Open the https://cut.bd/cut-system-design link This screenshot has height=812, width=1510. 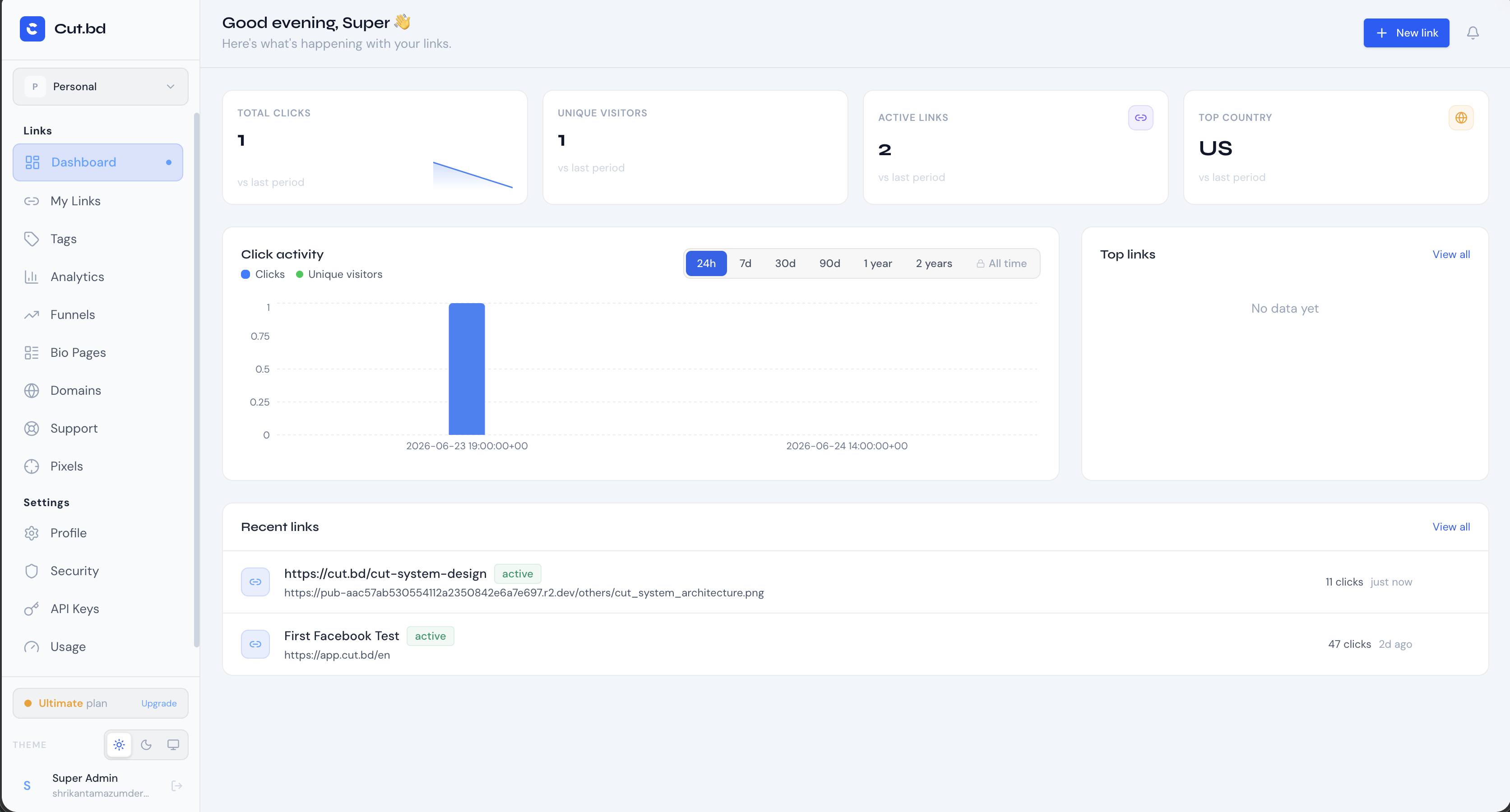(x=385, y=573)
